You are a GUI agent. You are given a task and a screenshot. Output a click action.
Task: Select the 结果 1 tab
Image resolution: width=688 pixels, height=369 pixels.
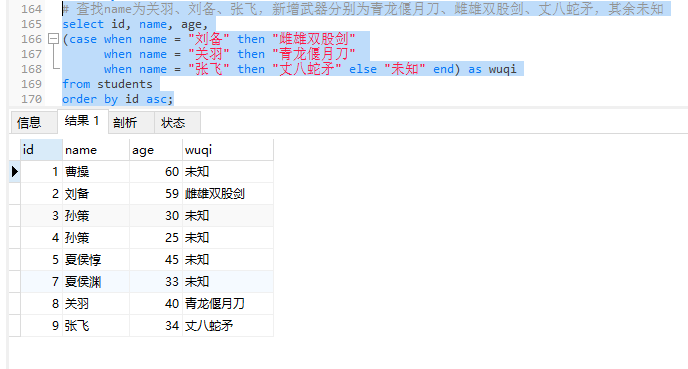coord(82,121)
